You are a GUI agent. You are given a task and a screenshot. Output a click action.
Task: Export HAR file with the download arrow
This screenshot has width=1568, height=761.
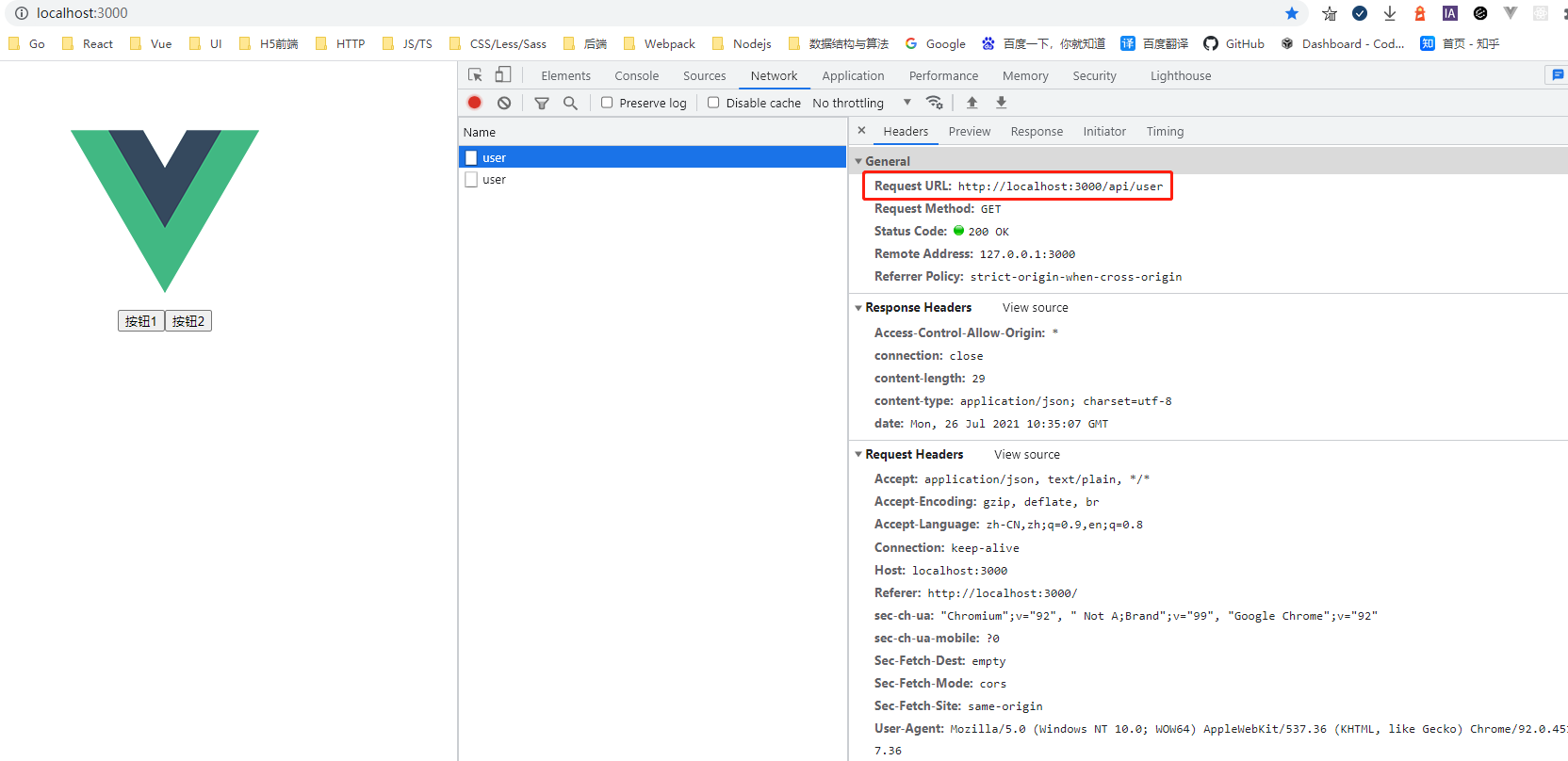tap(1001, 103)
